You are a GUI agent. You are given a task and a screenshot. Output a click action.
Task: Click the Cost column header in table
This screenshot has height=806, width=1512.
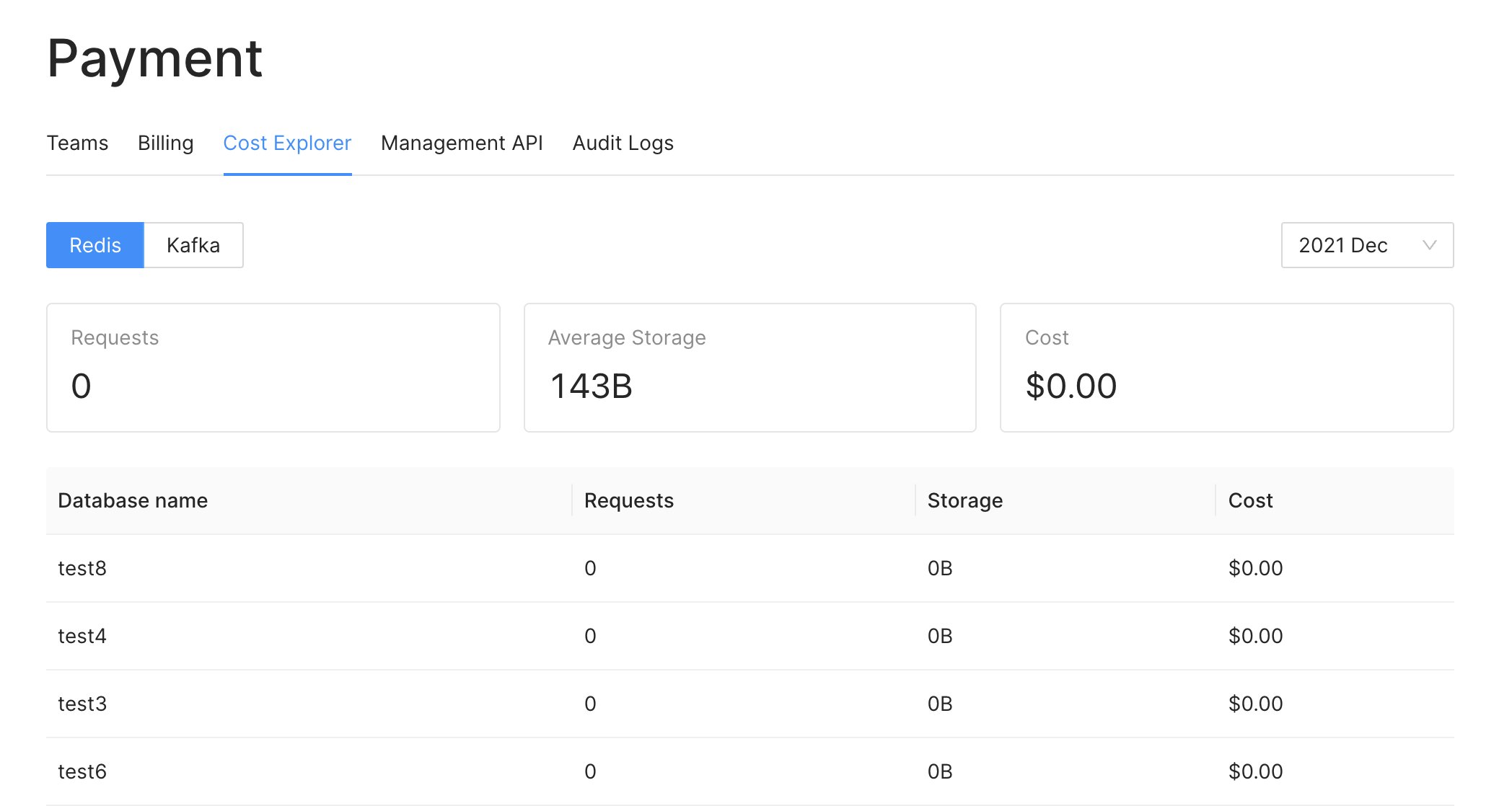1335,500
